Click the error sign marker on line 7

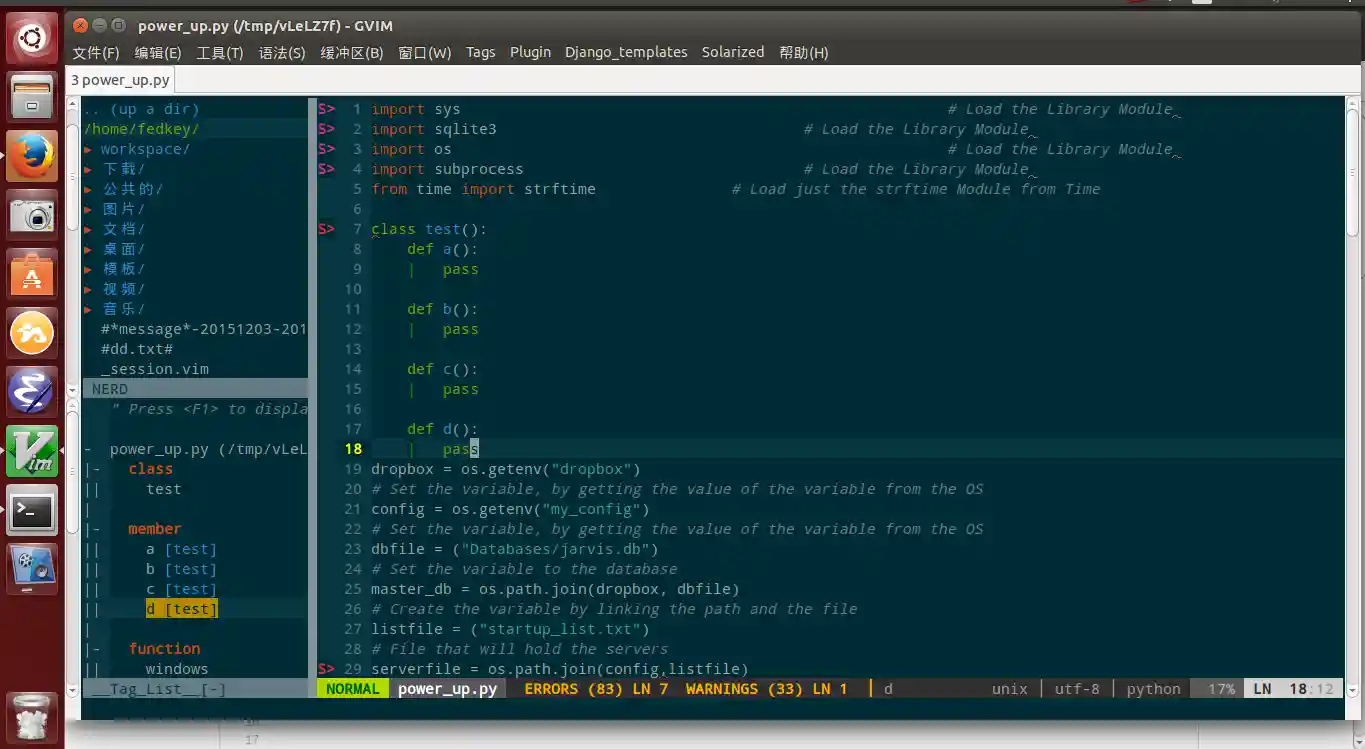tap(327, 229)
